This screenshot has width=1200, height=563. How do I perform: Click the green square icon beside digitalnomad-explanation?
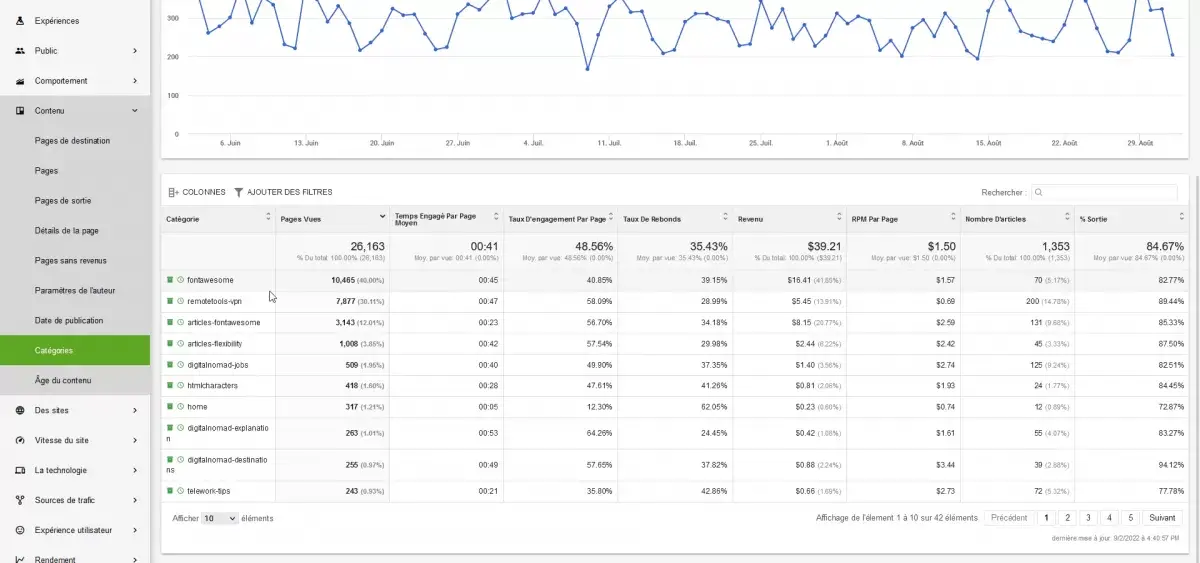tap(170, 428)
